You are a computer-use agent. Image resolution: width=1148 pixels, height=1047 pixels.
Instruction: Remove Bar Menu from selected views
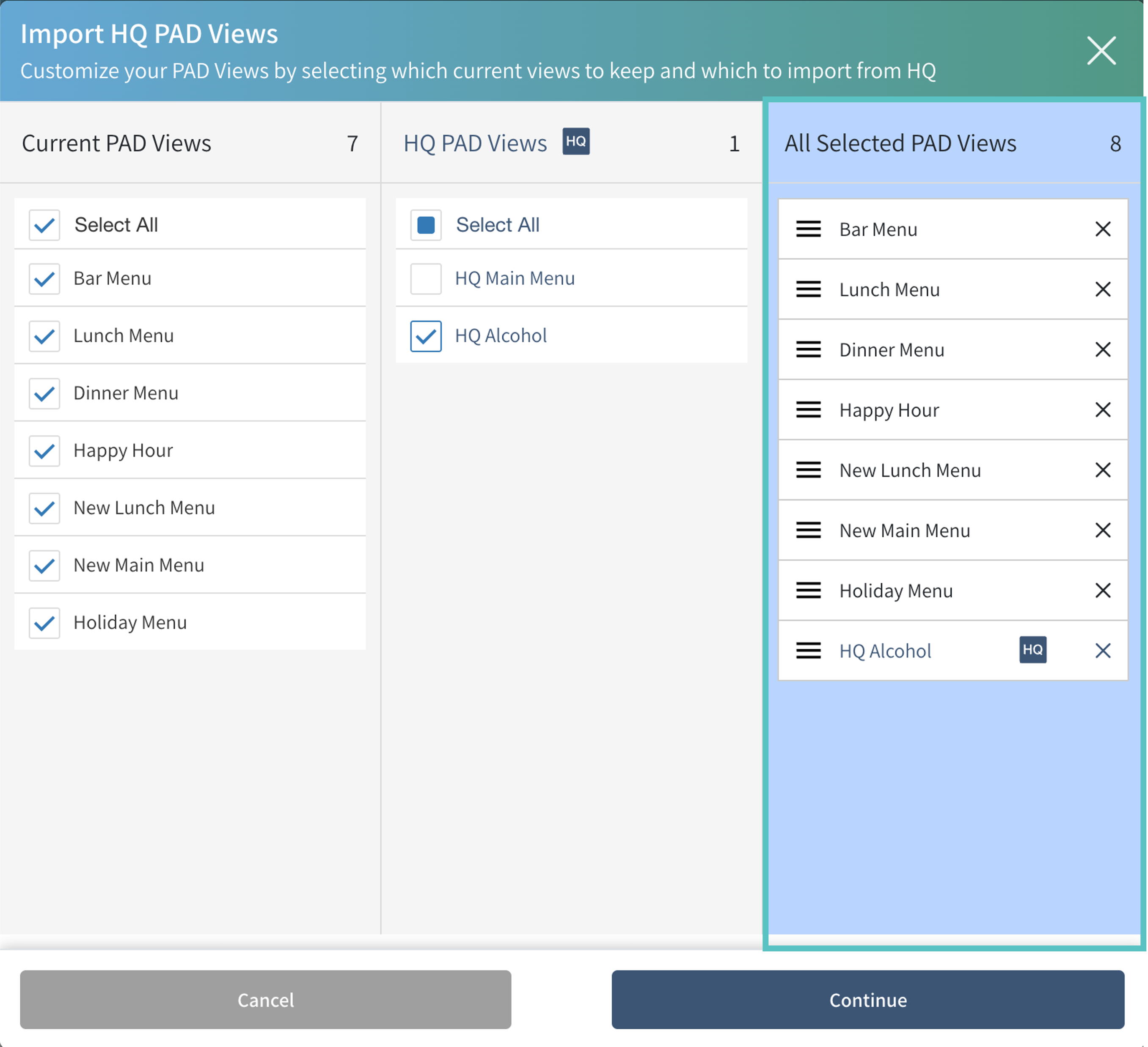click(1102, 229)
